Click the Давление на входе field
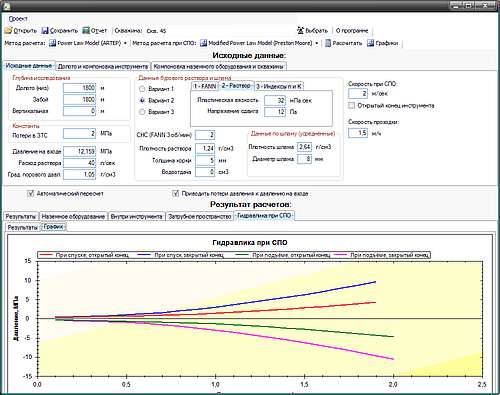This screenshot has height=395, width=500. [x=79, y=151]
